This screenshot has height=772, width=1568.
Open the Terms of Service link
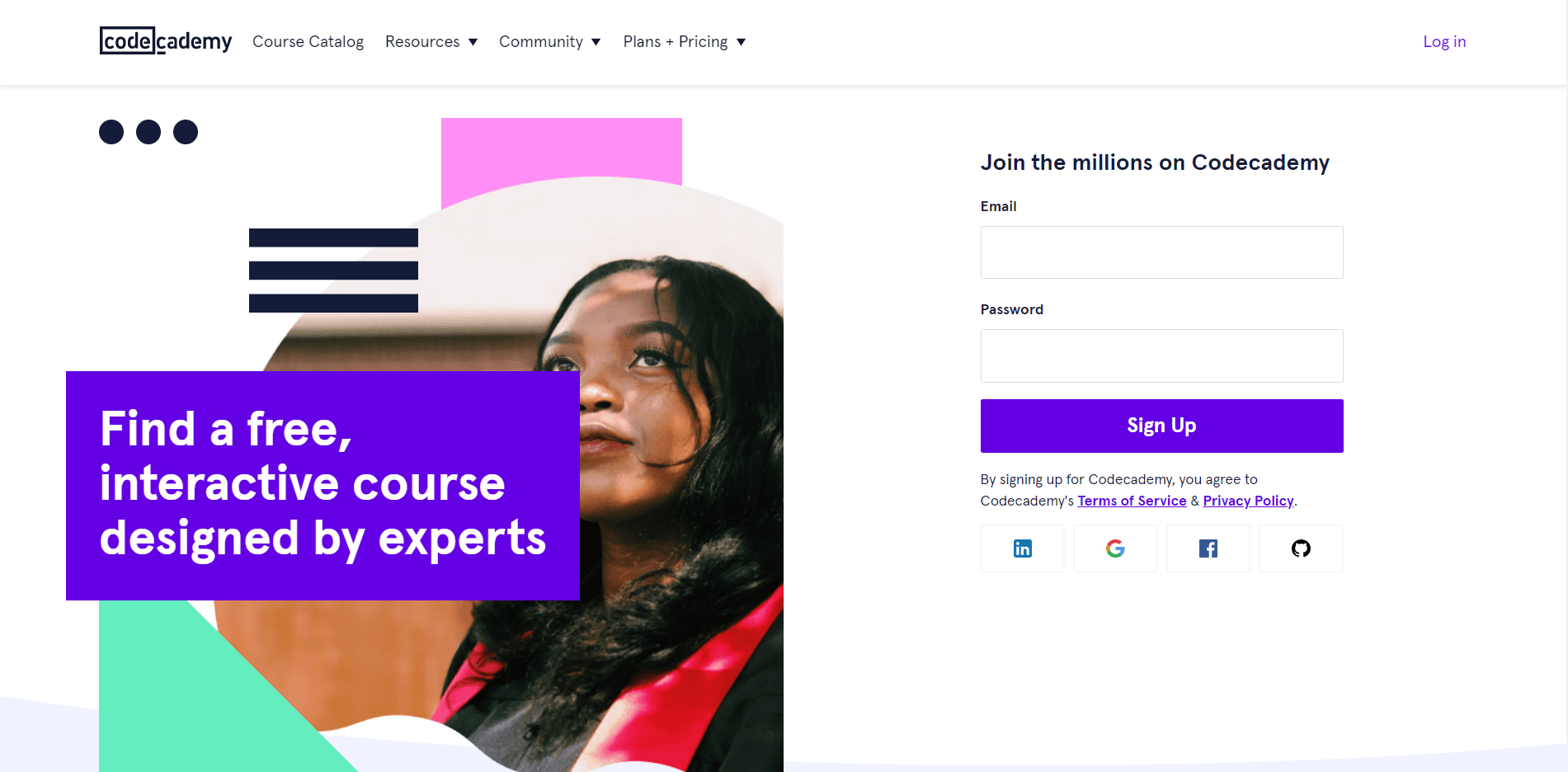point(1132,501)
